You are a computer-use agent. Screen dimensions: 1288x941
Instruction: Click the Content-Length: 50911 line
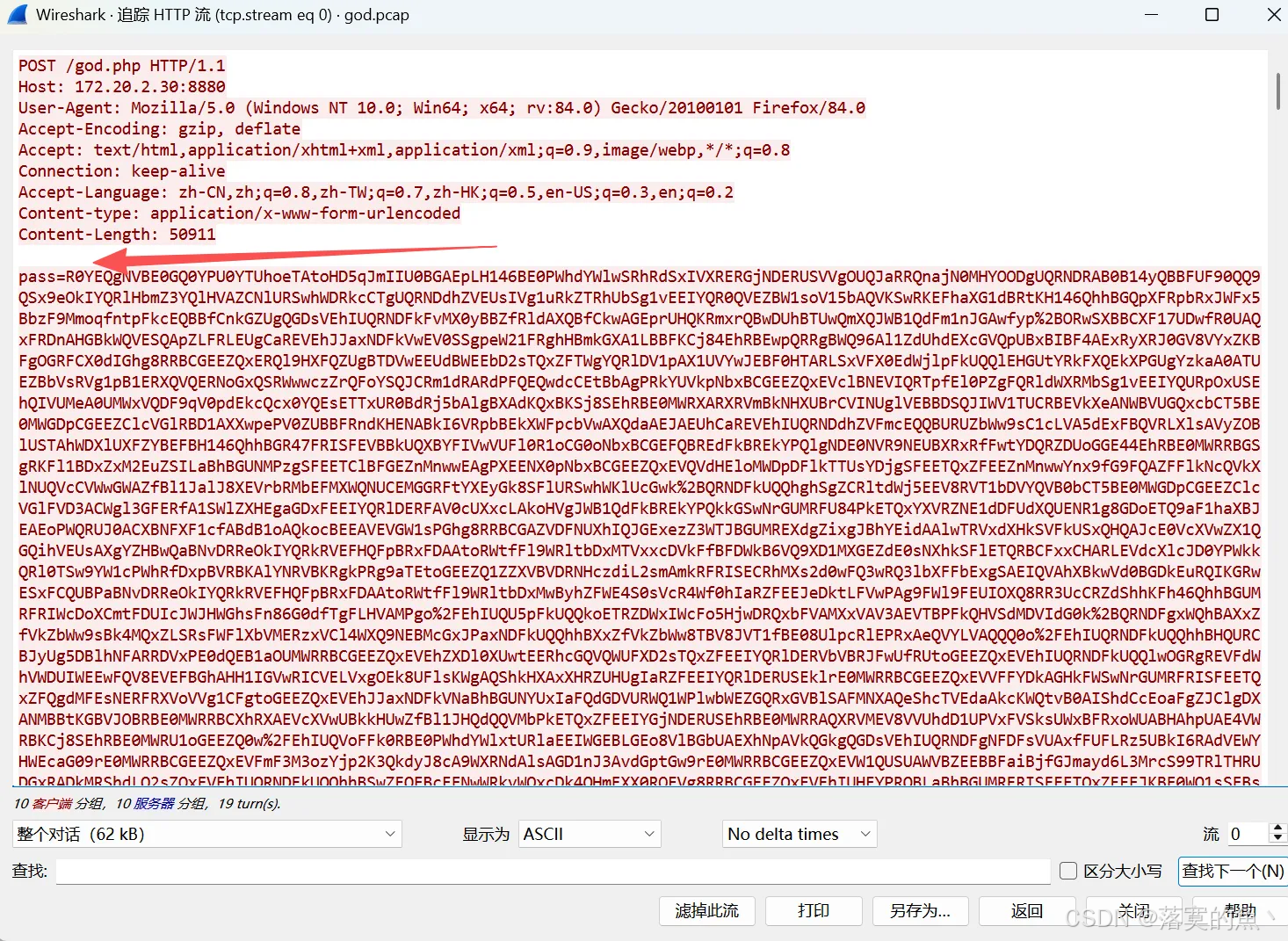[118, 235]
